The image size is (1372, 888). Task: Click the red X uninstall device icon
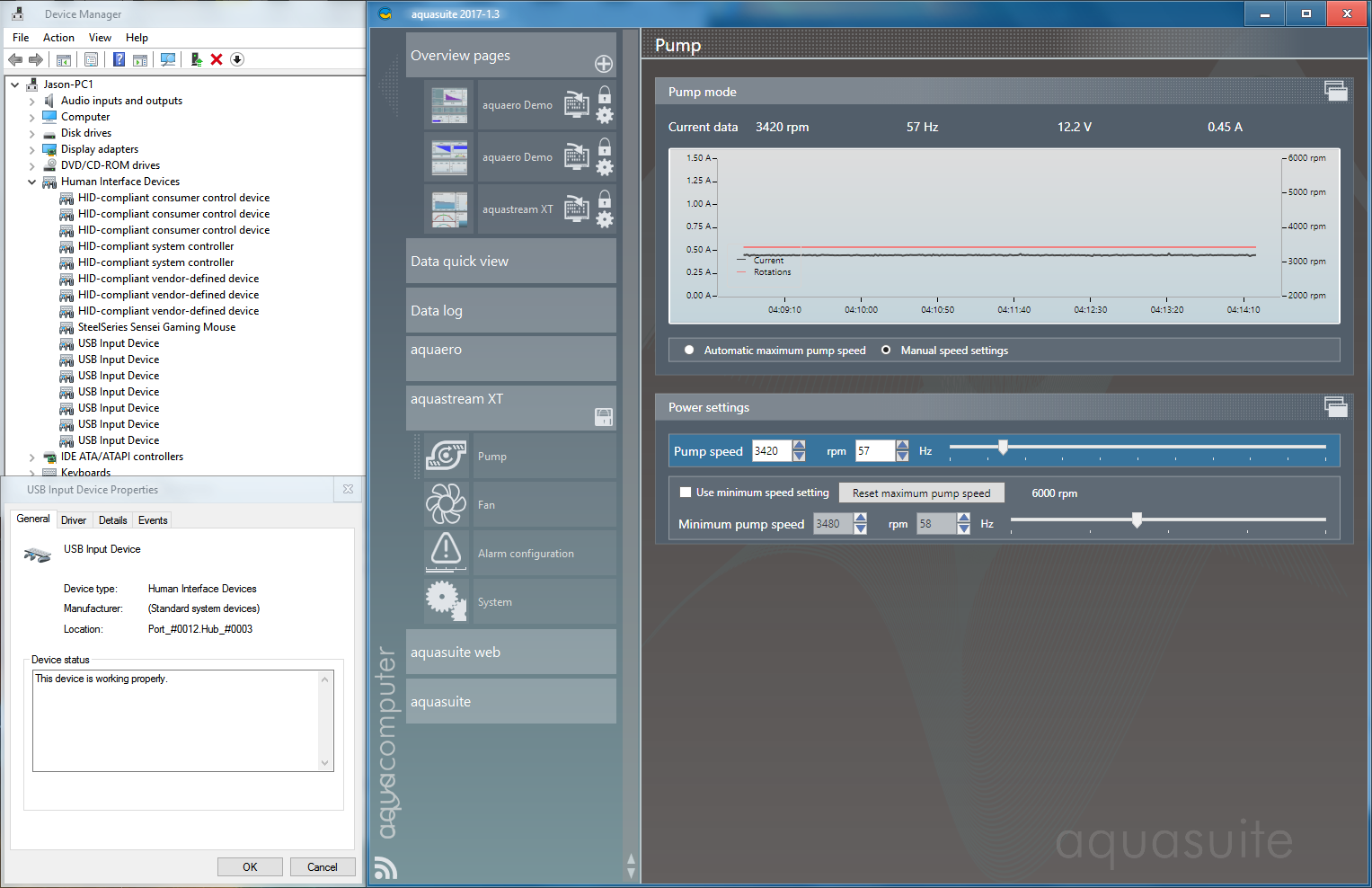pyautogui.click(x=217, y=59)
